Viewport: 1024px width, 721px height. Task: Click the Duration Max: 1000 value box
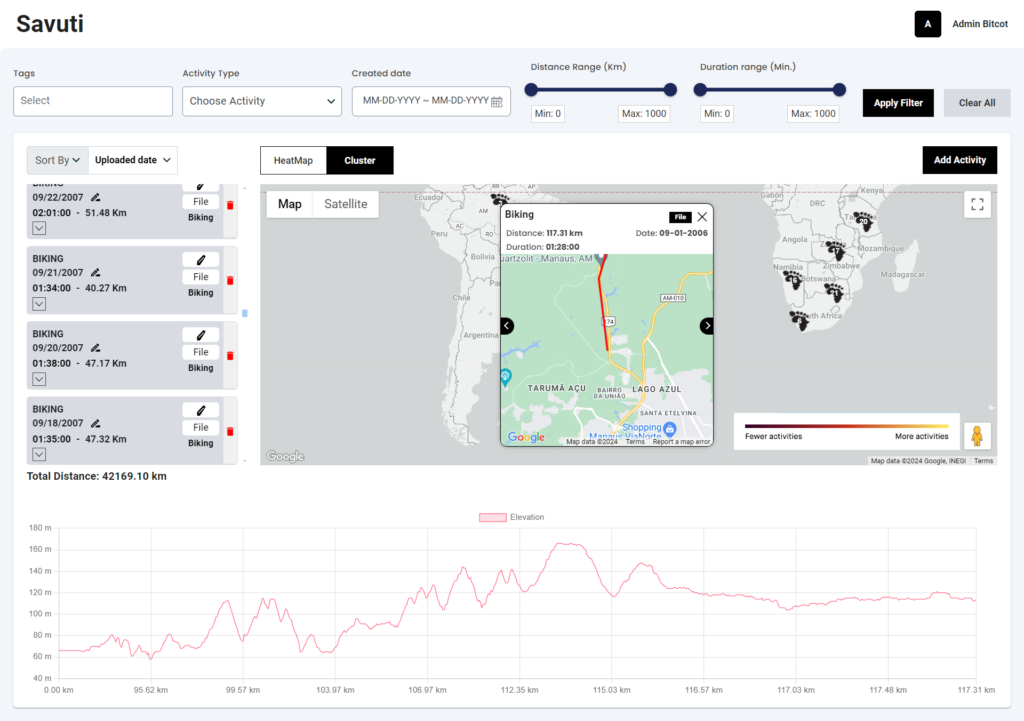pos(813,114)
